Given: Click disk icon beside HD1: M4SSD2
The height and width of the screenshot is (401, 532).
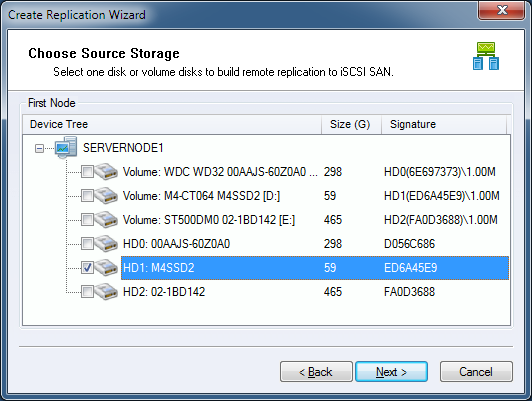Looking at the screenshot, I should [106, 268].
